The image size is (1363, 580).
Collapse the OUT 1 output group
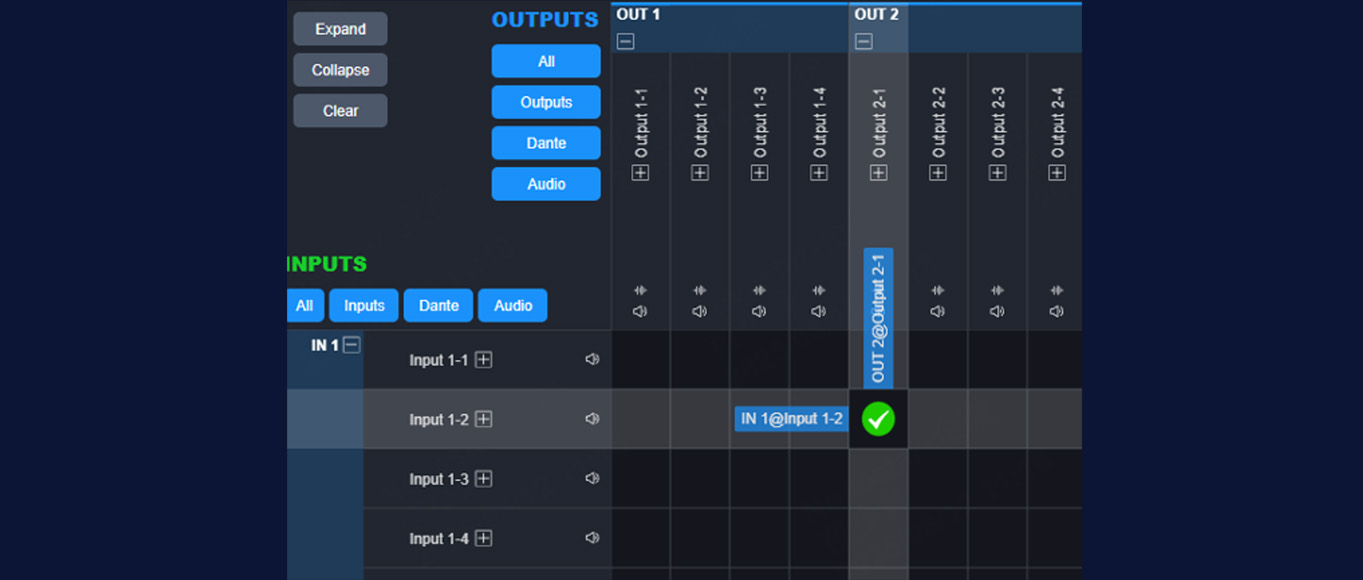pos(625,42)
